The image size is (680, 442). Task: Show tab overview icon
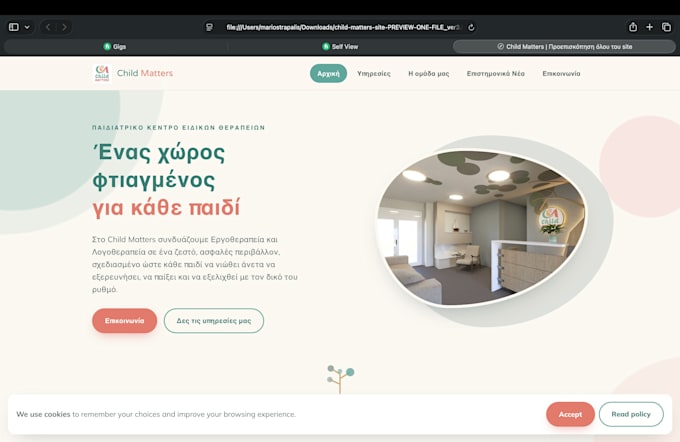[x=666, y=27]
